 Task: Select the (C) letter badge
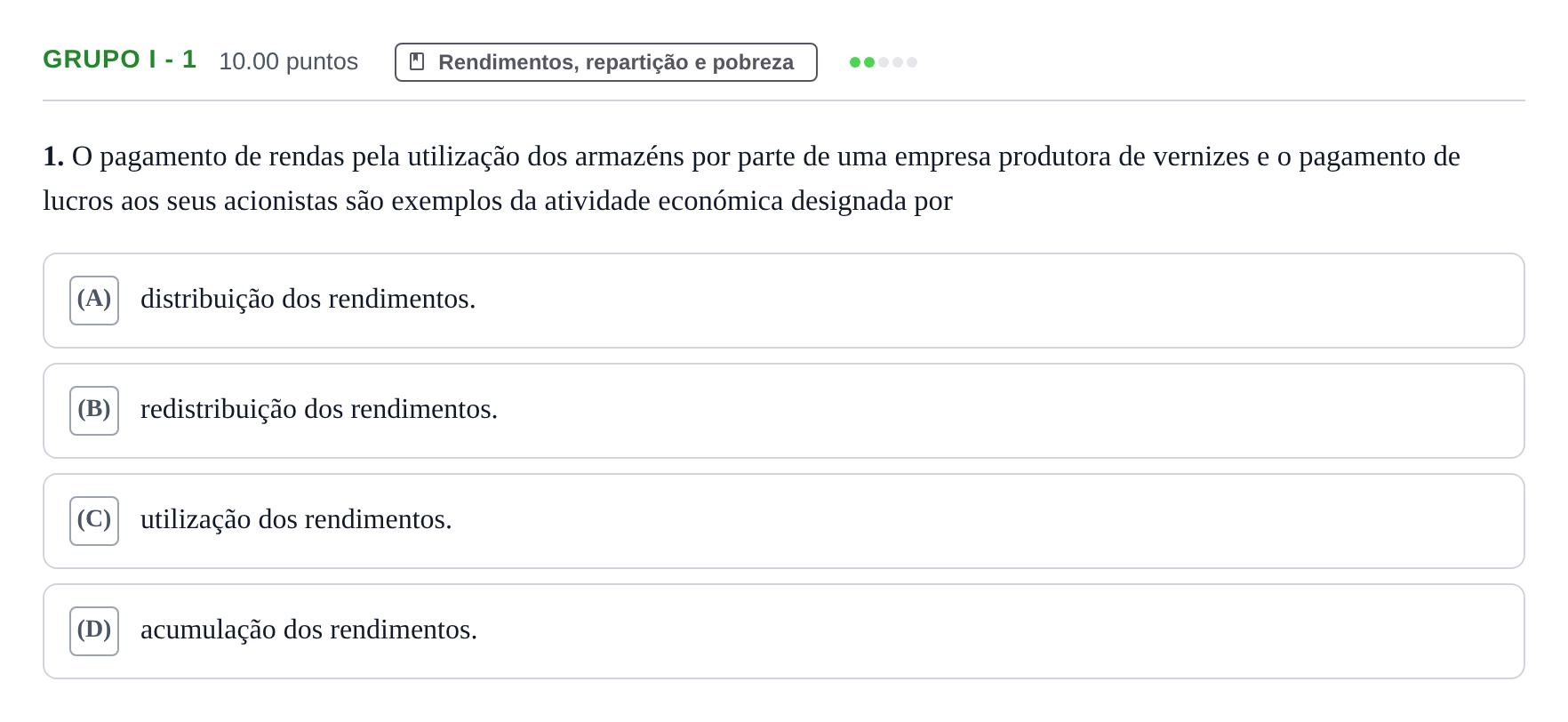[x=94, y=521]
